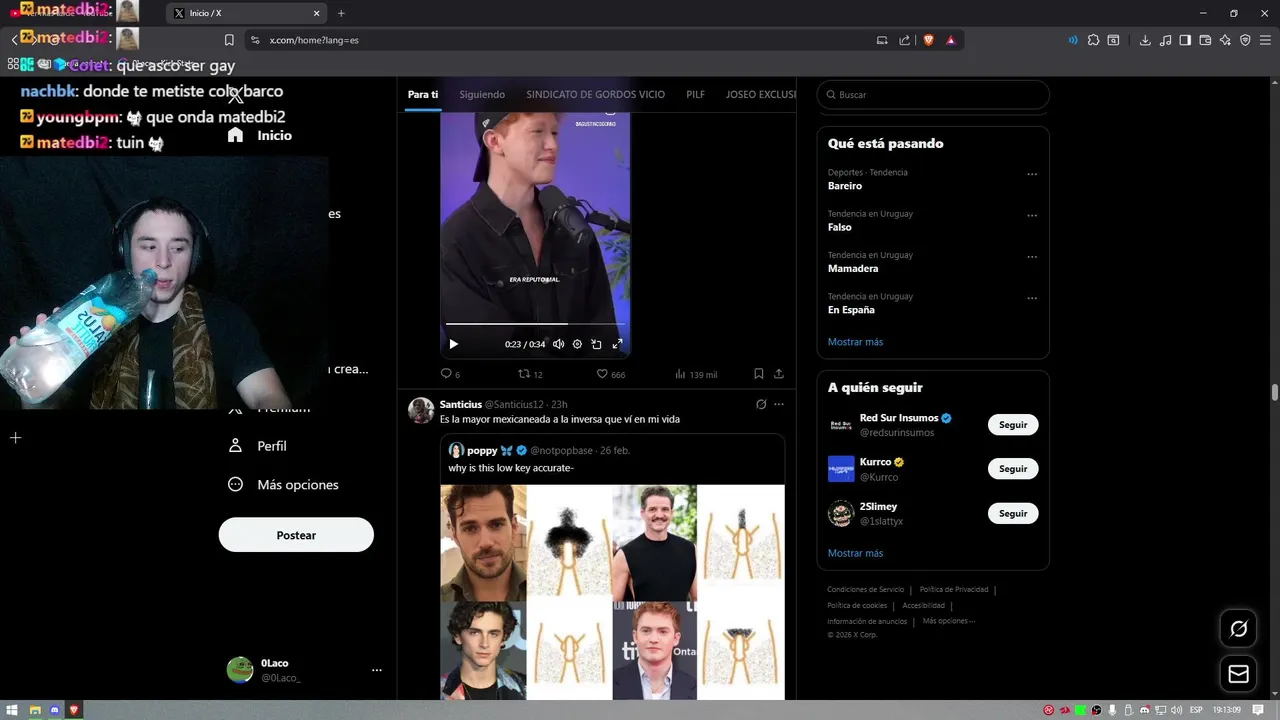The image size is (1280, 720).
Task: Open the Santicius username link
Action: tap(461, 404)
